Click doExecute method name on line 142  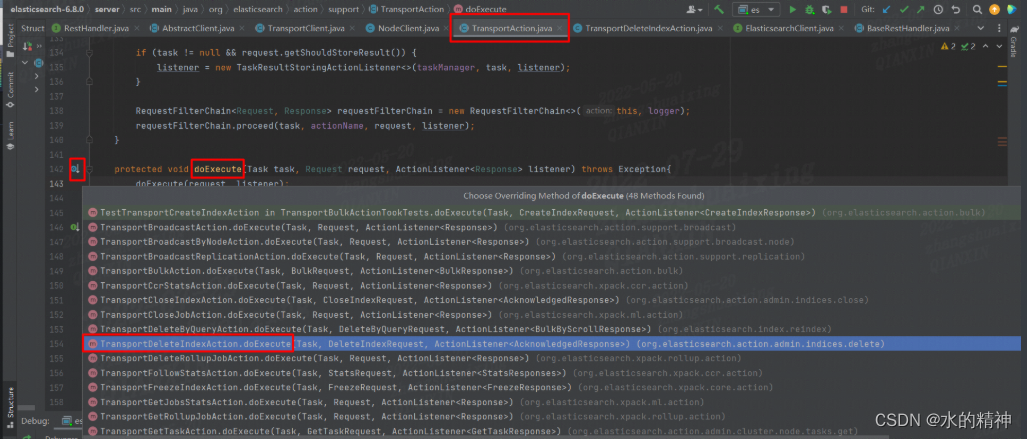217,169
